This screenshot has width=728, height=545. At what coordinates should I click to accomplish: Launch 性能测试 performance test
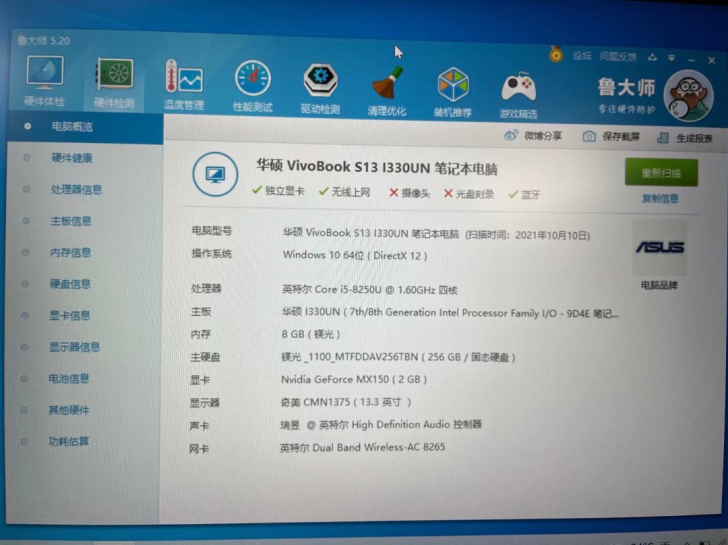tap(253, 86)
